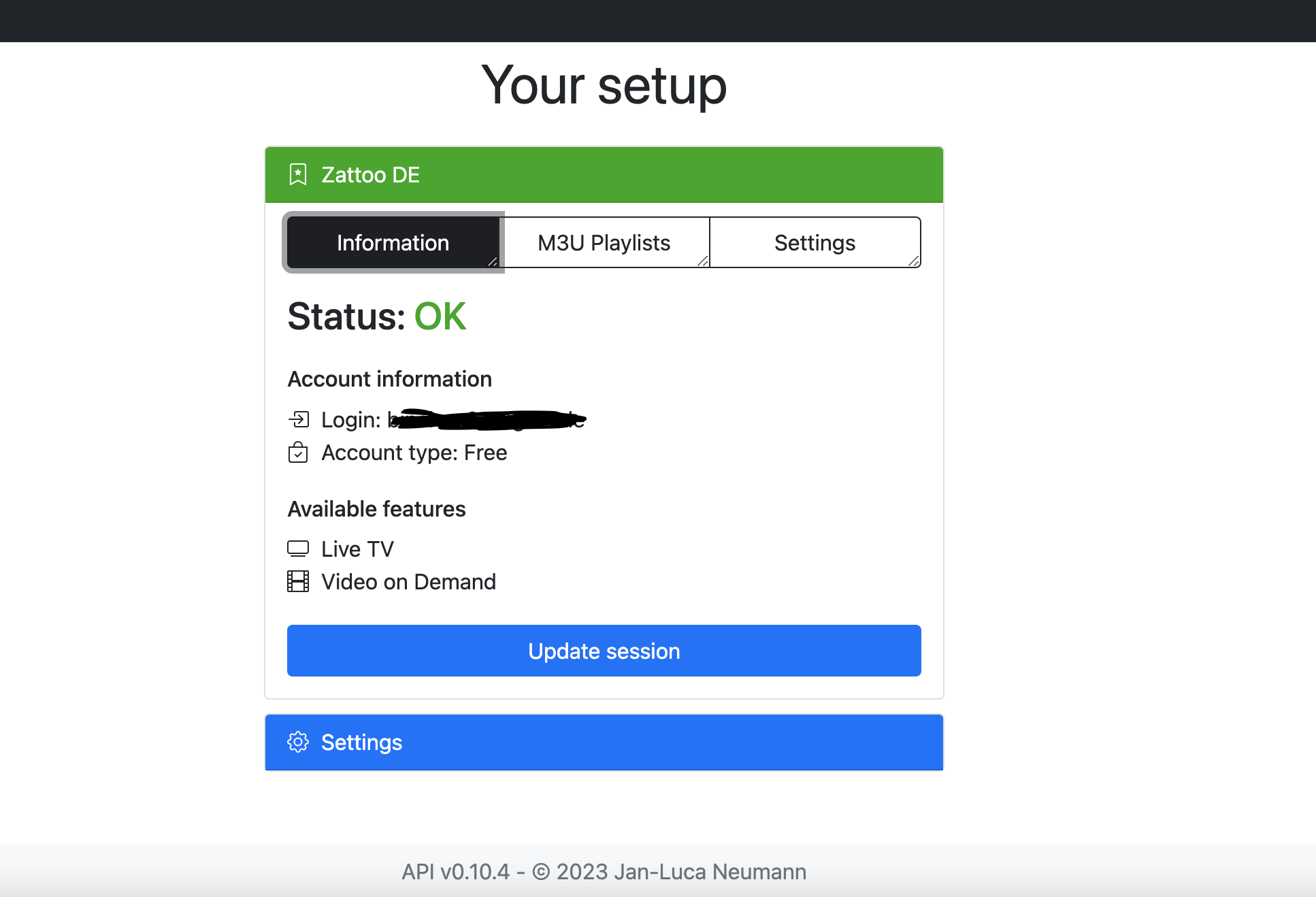Image resolution: width=1316 pixels, height=897 pixels.
Task: Expand the blue Settings section header
Action: [604, 742]
